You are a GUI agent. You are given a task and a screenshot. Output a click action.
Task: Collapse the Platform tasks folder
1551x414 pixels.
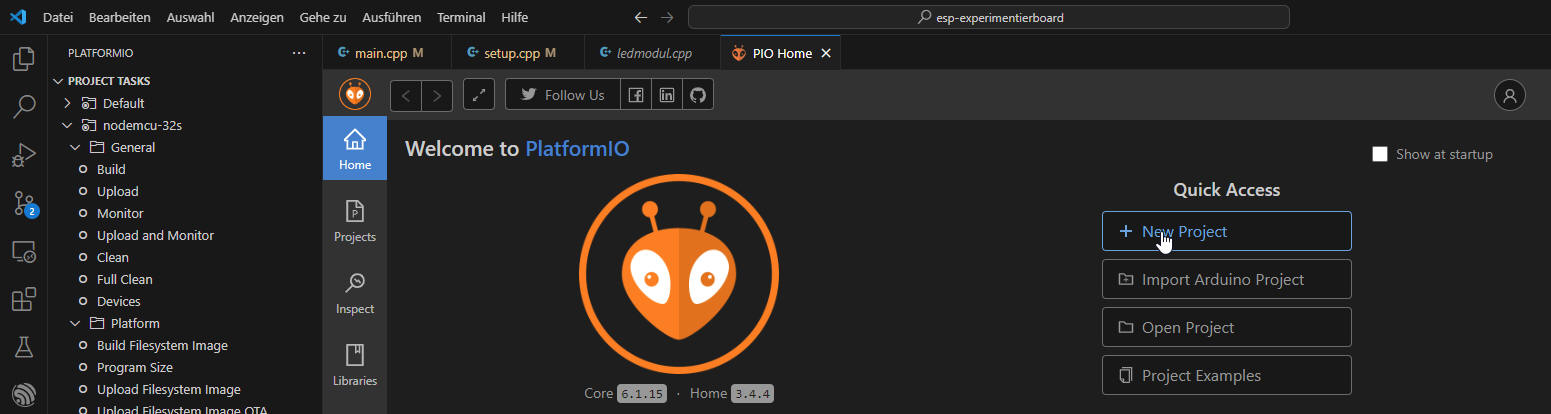(x=76, y=323)
